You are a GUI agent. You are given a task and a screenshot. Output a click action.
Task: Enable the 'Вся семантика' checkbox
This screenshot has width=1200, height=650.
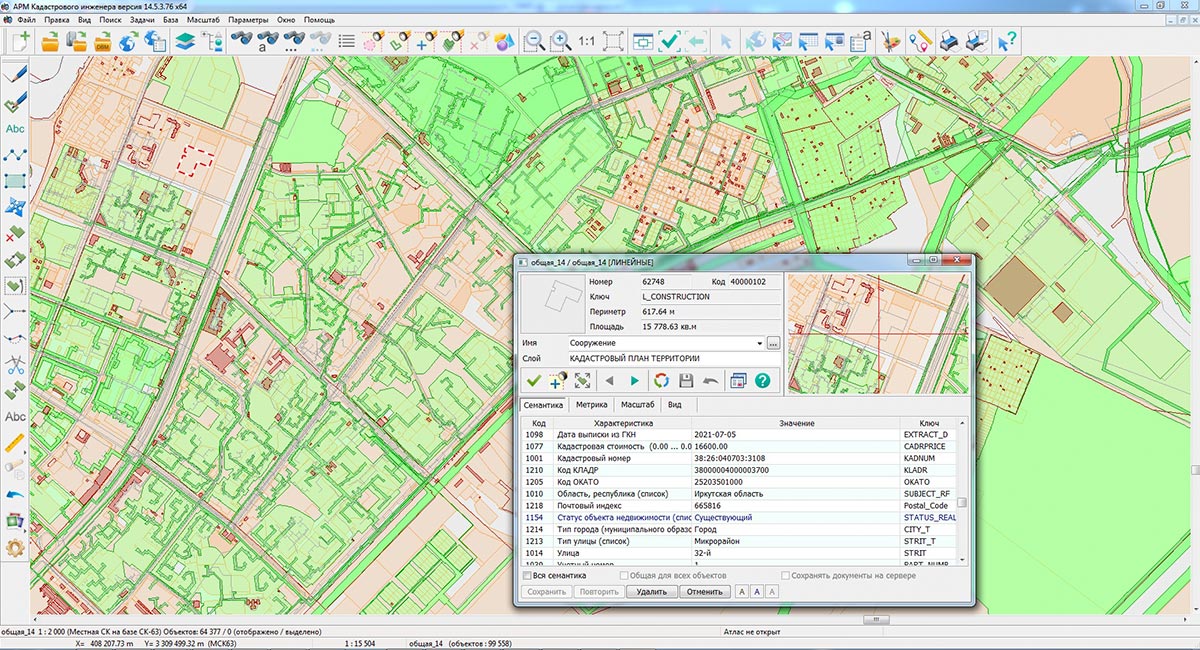tap(528, 576)
